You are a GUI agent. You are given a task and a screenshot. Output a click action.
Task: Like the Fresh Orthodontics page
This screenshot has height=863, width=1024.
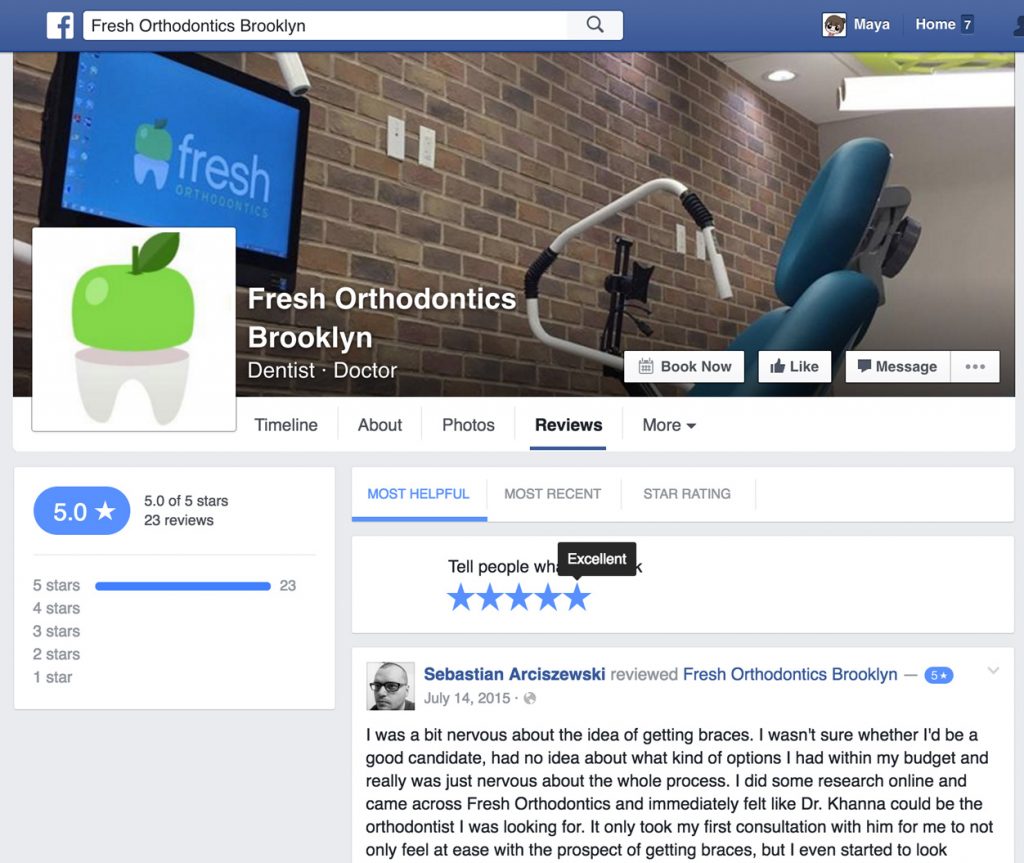(794, 366)
